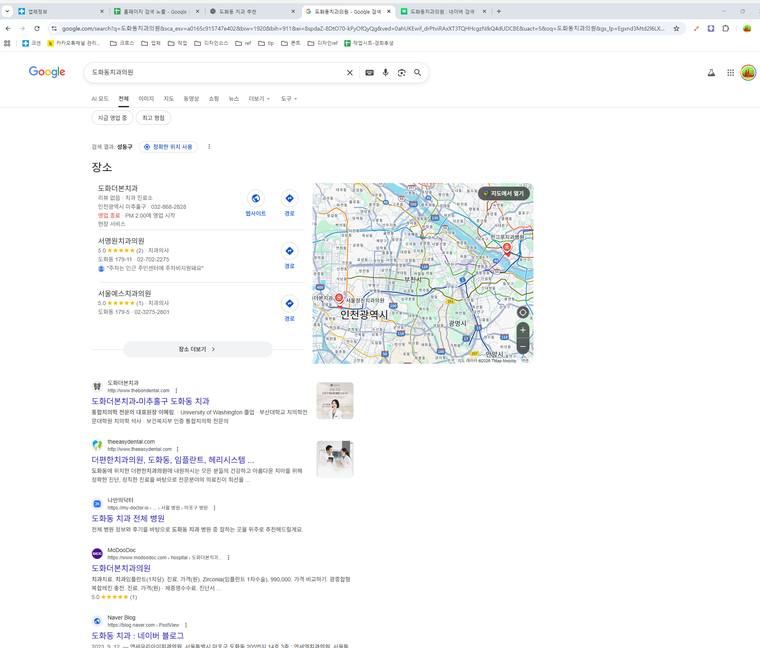Image resolution: width=760 pixels, height=648 pixels.
Task: Open the Google apps grid
Action: 730,73
